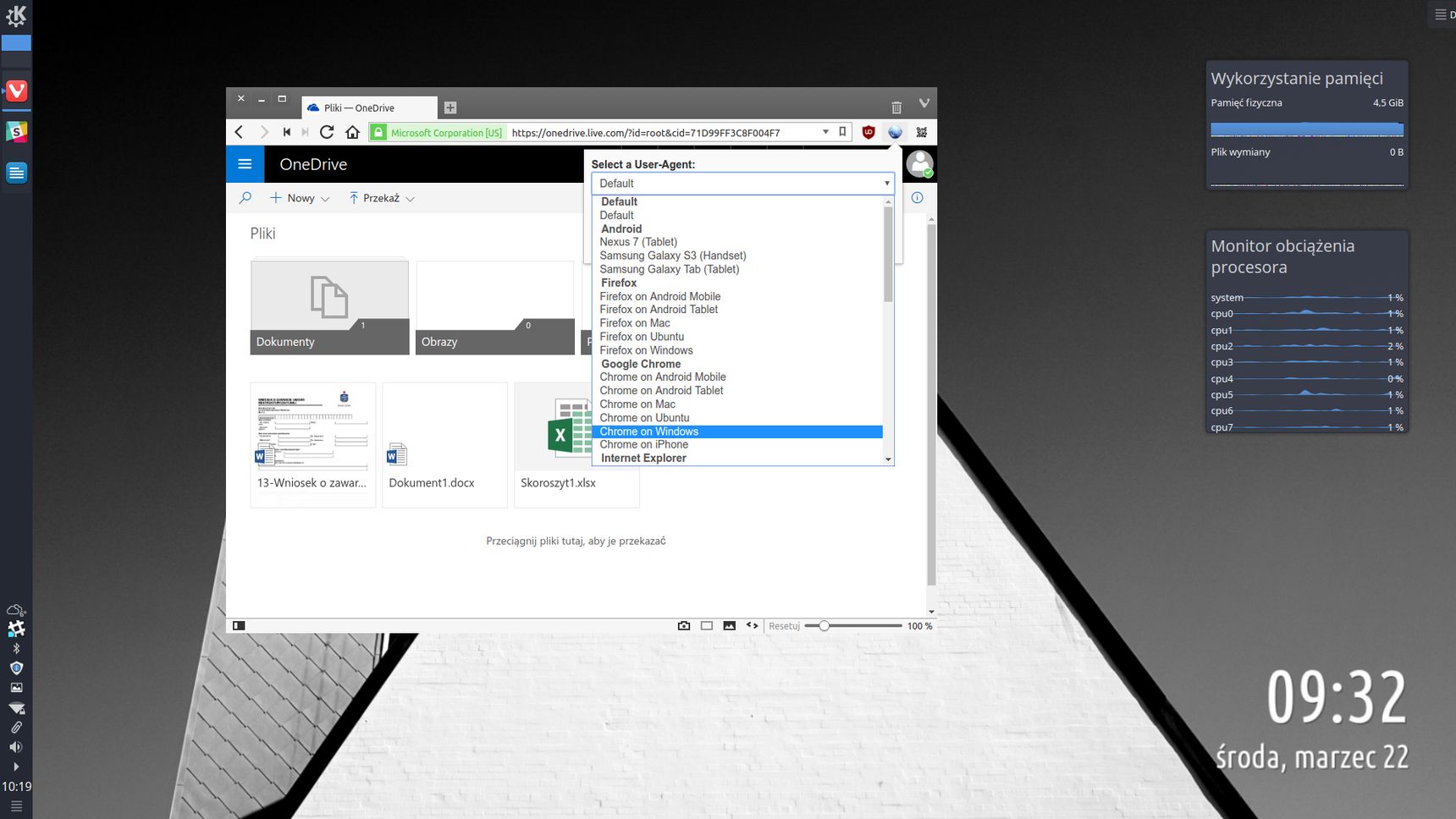
Task: Open the green S app in panel
Action: [16, 131]
